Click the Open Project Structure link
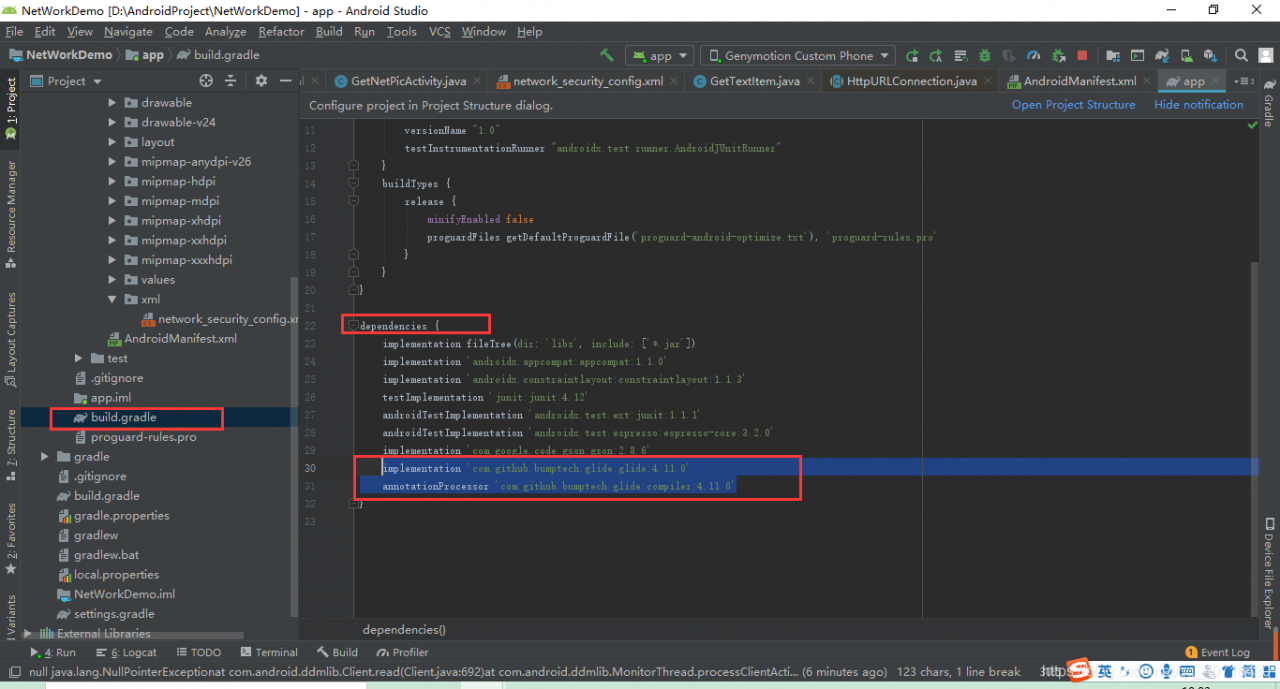Image resolution: width=1280 pixels, height=689 pixels. point(1073,105)
